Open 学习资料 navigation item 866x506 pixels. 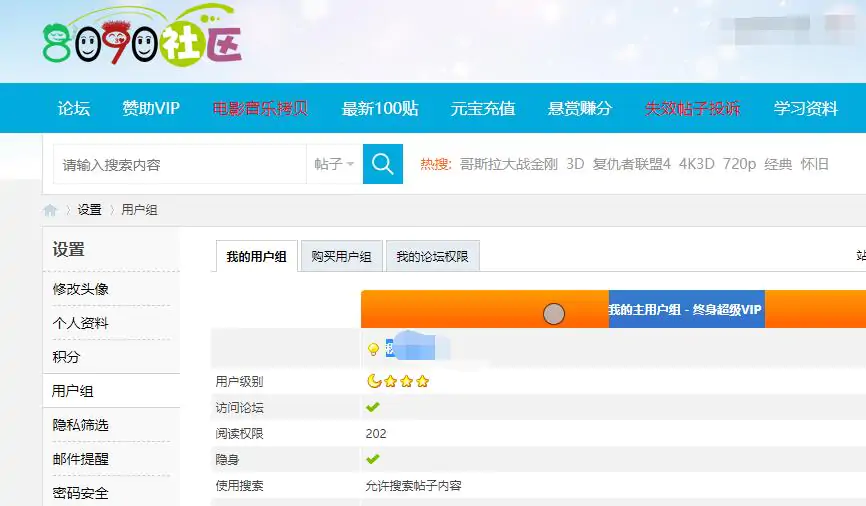pyautogui.click(x=806, y=108)
